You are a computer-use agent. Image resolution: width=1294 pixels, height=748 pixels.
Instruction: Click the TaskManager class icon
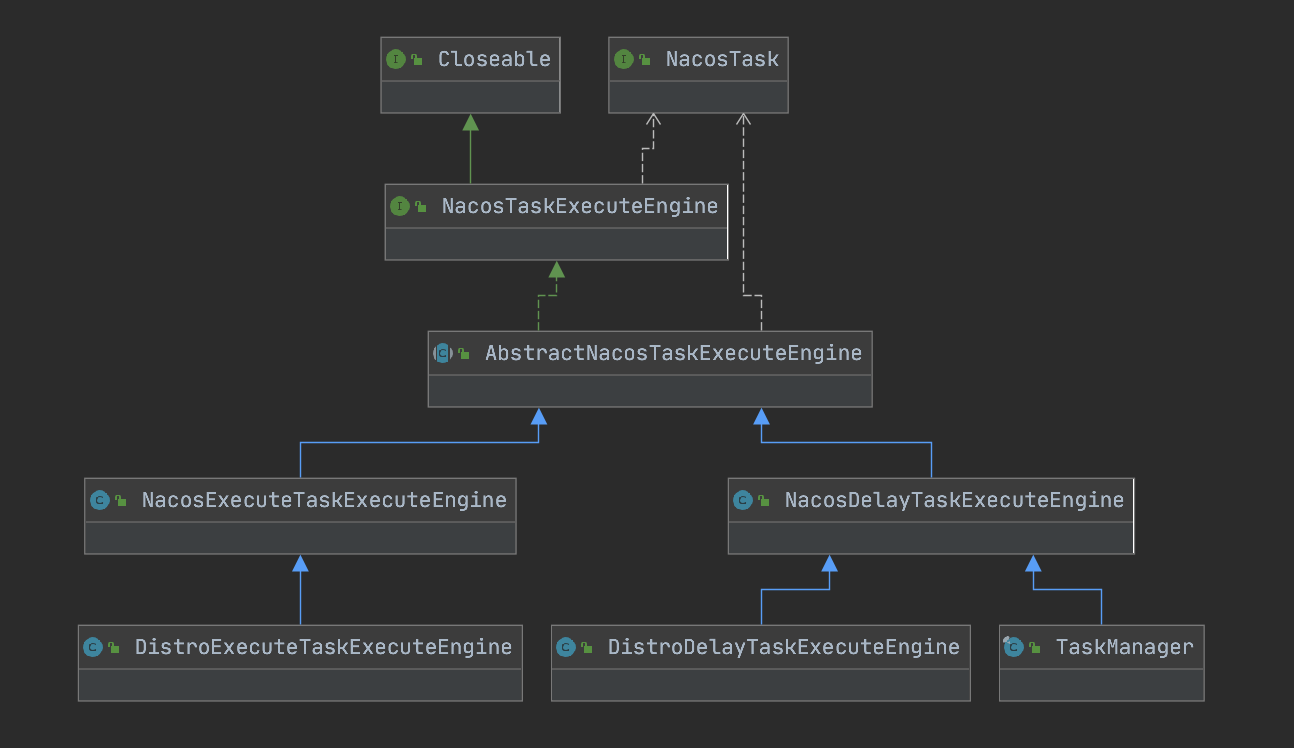coord(1013,647)
